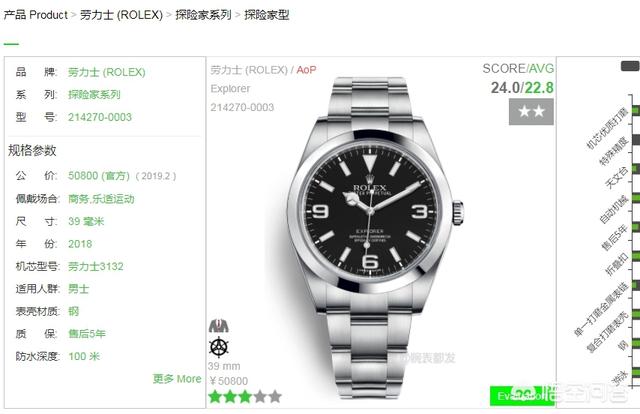Image resolution: width=640 pixels, height=414 pixels.
Task: Click the gray two-star score badge
Action: pyautogui.click(x=531, y=111)
